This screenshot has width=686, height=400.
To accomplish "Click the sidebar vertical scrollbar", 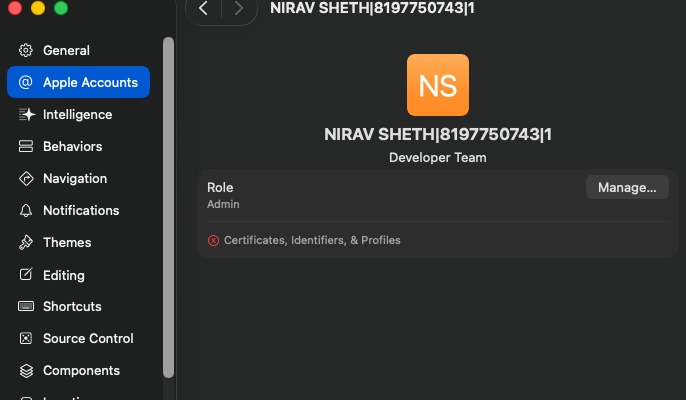I will click(168, 207).
